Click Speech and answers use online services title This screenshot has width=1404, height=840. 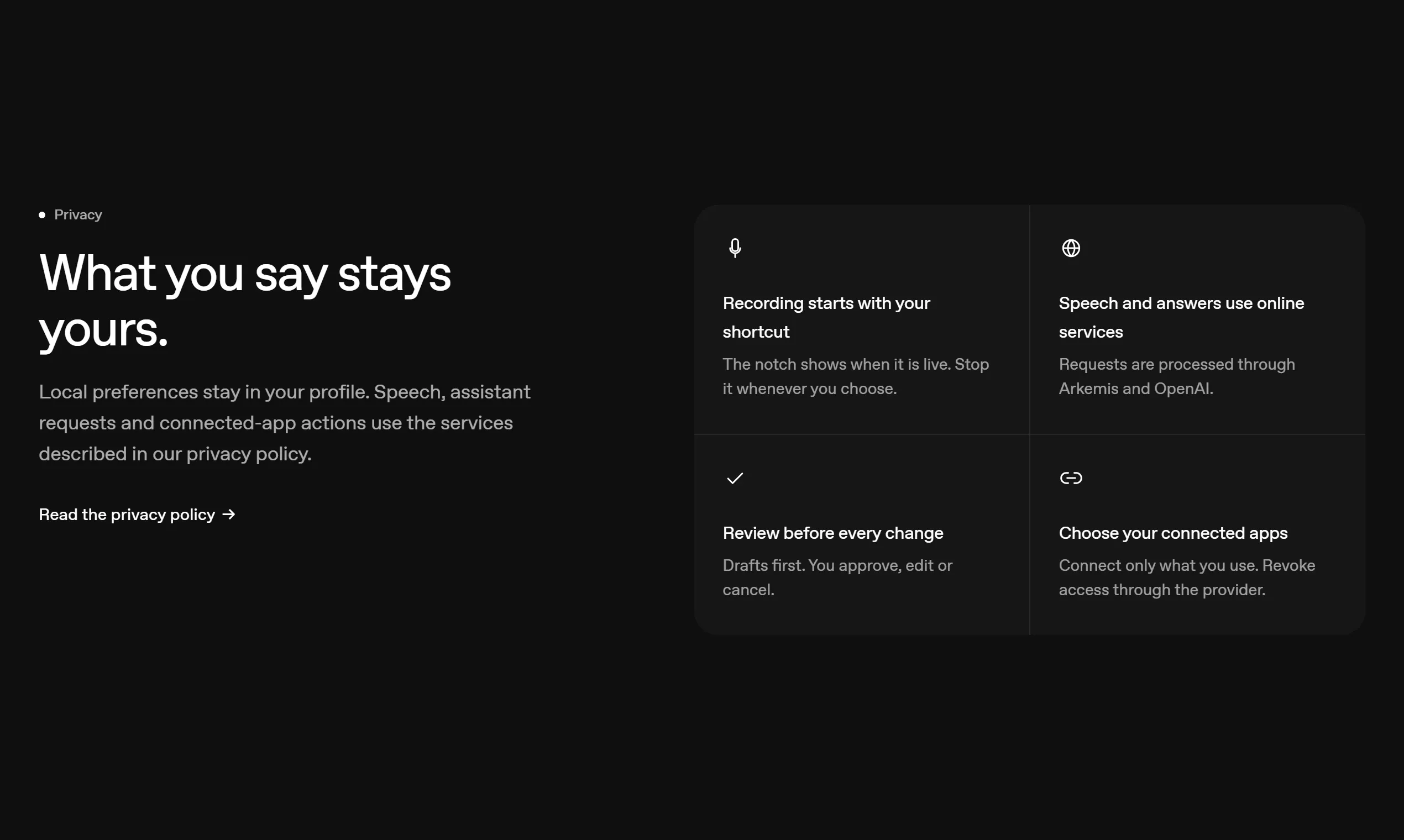click(x=1181, y=317)
